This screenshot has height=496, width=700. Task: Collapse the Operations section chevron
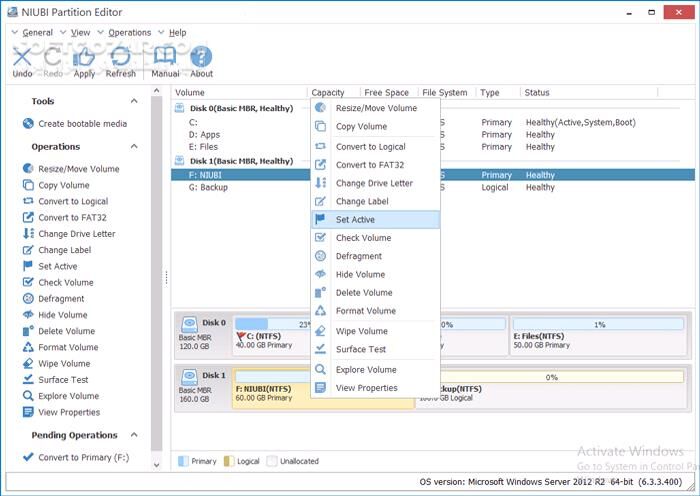point(134,146)
